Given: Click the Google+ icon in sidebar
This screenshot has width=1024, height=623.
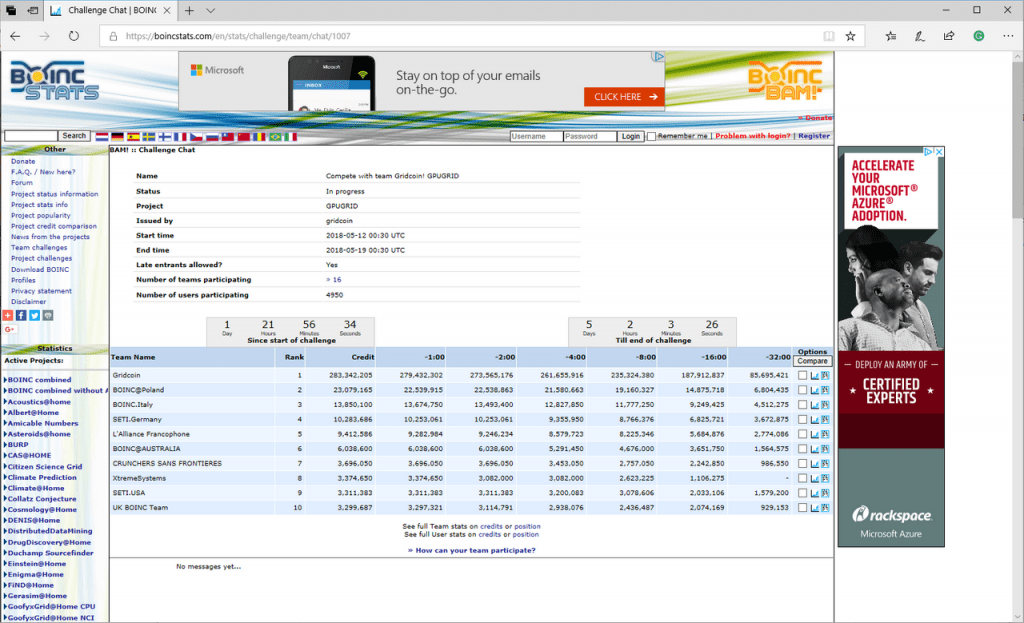Looking at the screenshot, I should tap(9, 329).
